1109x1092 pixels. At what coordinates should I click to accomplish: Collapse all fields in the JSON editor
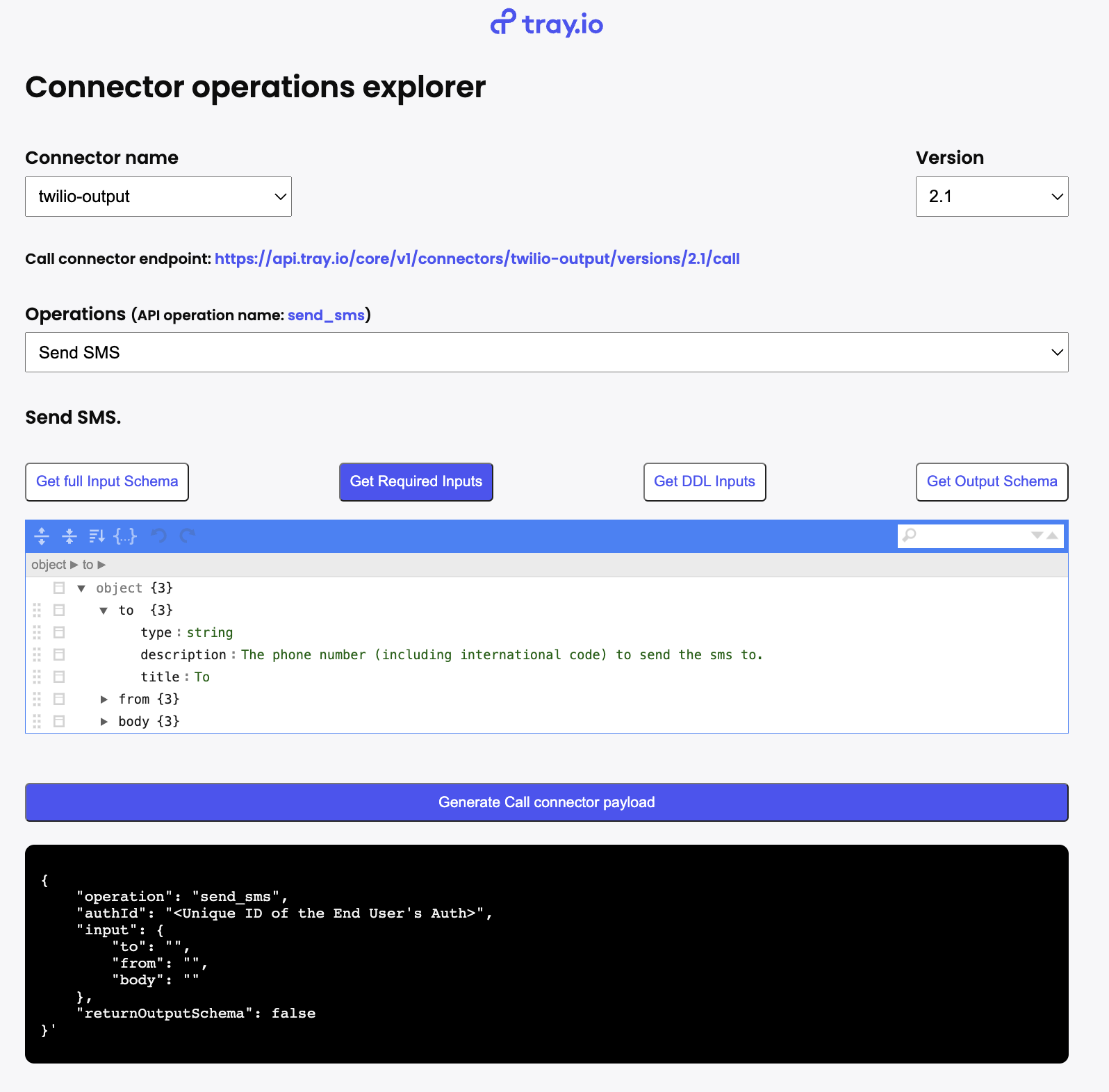[x=69, y=536]
